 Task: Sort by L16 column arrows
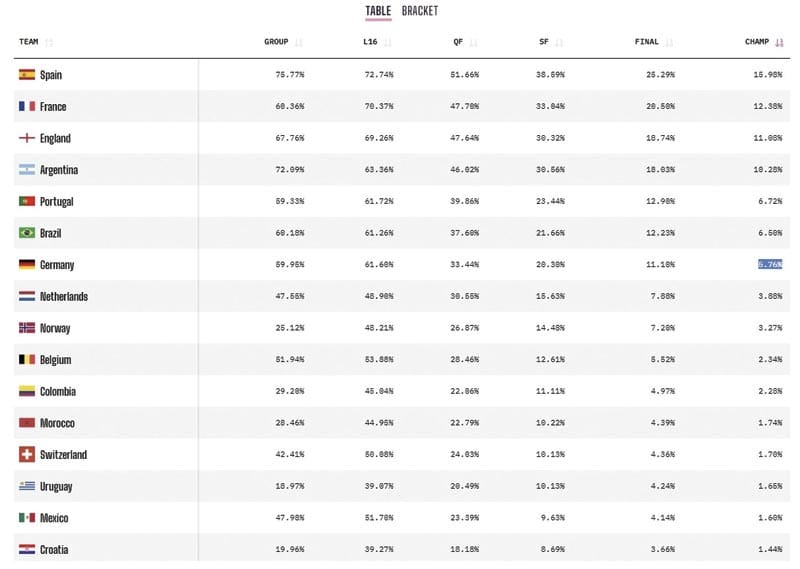387,42
